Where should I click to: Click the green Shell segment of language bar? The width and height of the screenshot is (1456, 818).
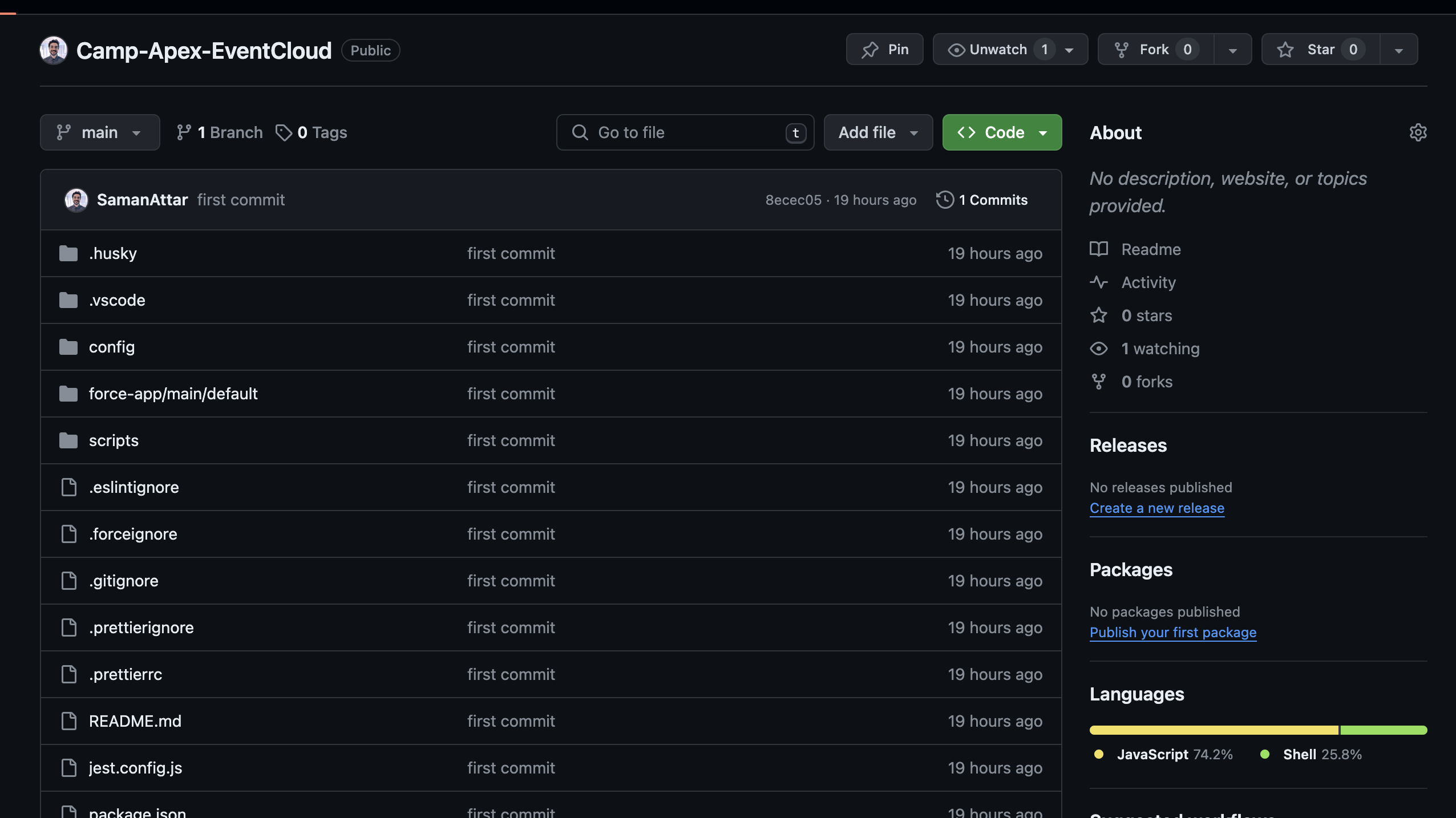click(1384, 730)
